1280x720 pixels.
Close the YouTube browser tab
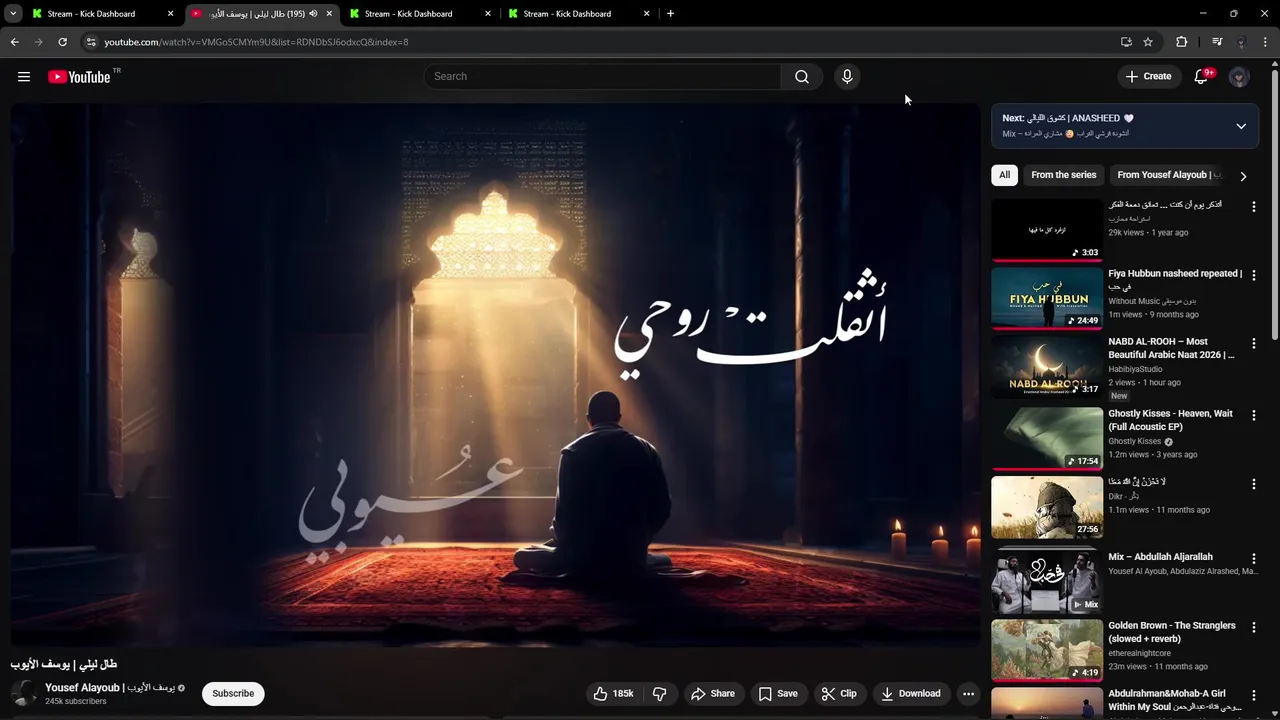pos(329,14)
